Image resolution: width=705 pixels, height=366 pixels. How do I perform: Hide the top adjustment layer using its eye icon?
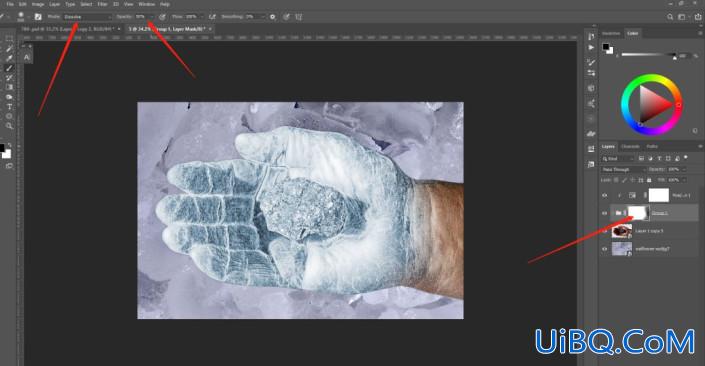coord(605,195)
